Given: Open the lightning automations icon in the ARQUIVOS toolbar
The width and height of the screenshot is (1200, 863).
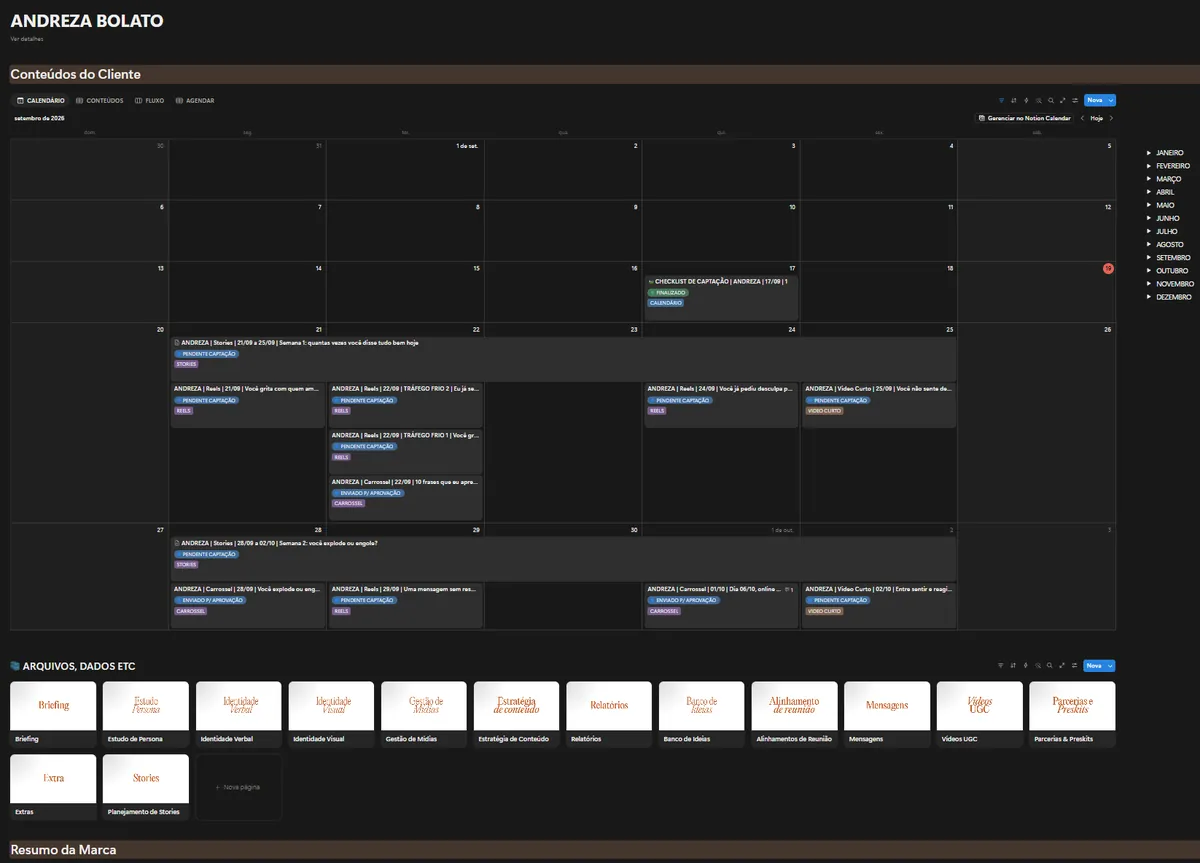Looking at the screenshot, I should click(1026, 665).
